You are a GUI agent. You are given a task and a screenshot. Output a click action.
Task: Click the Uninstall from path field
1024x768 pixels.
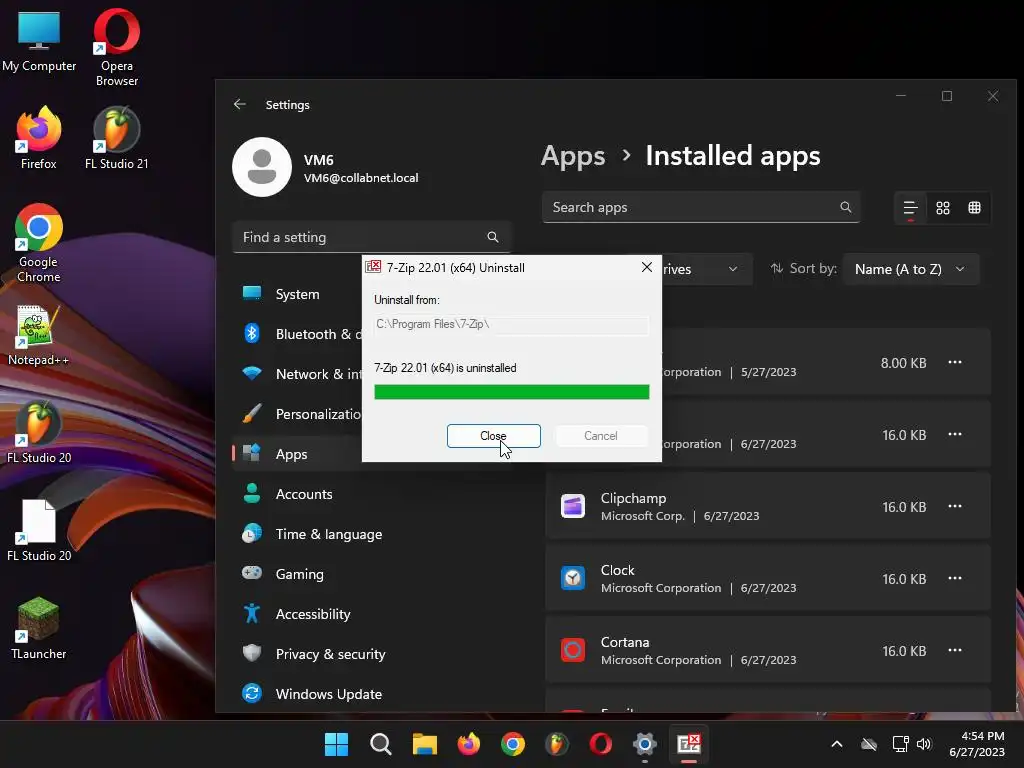pos(511,325)
